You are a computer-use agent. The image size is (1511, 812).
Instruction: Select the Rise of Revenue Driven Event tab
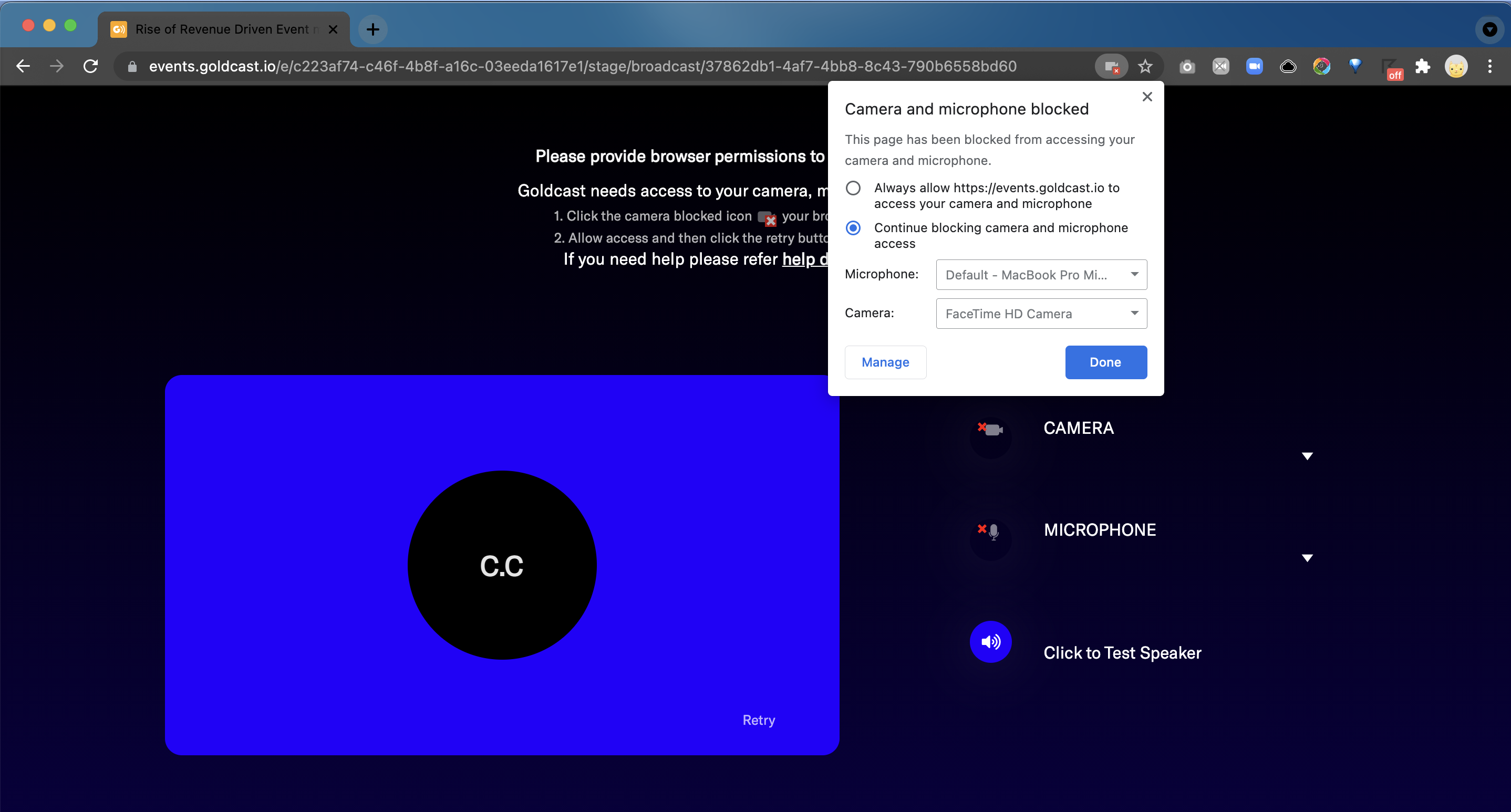(x=223, y=29)
